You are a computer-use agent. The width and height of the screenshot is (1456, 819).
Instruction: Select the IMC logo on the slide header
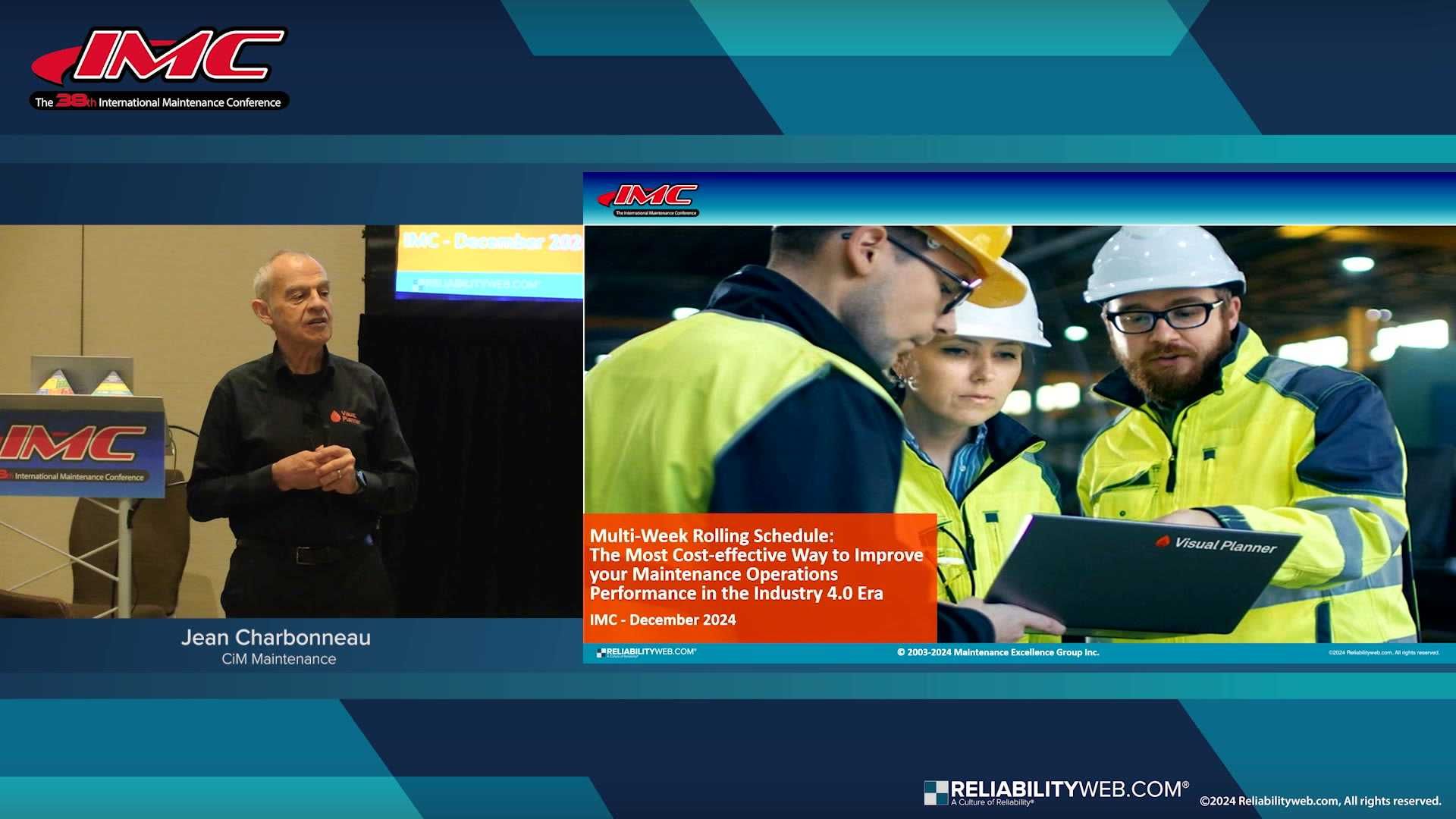coord(648,199)
